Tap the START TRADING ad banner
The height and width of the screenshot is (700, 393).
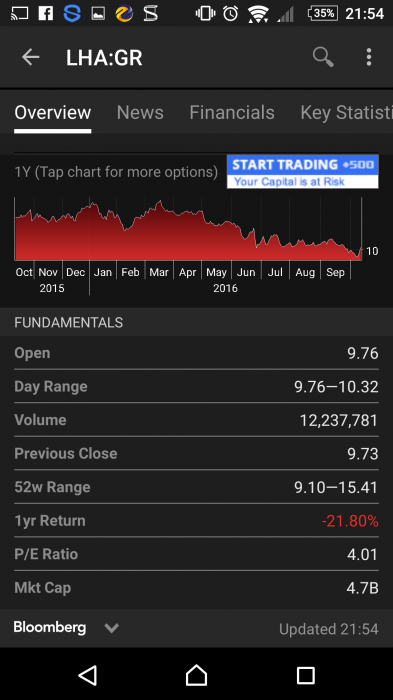click(x=303, y=172)
